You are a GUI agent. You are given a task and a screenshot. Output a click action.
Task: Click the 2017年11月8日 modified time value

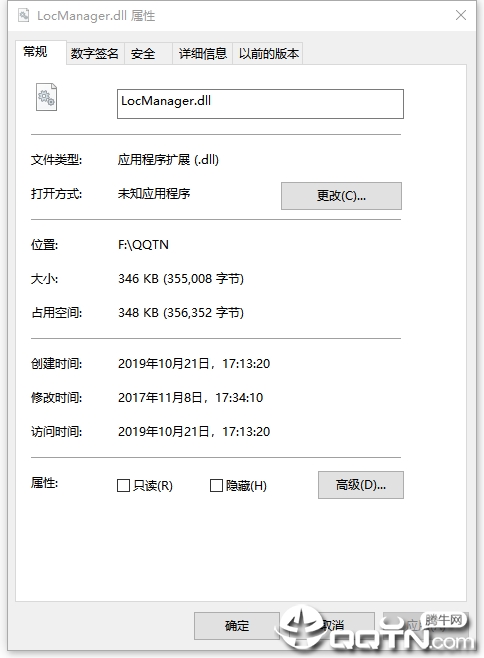point(191,397)
